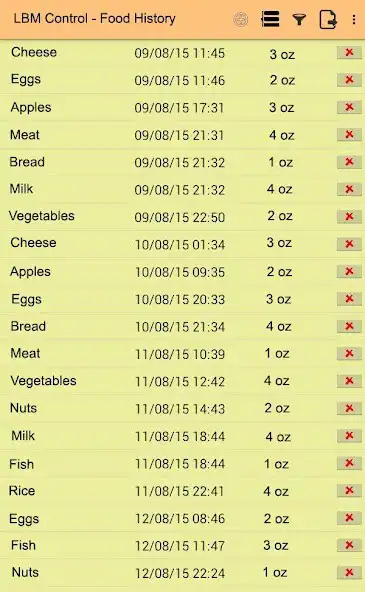Open the three-dot overflow menu
Viewport: 365px width, 592px height.
[354, 19]
